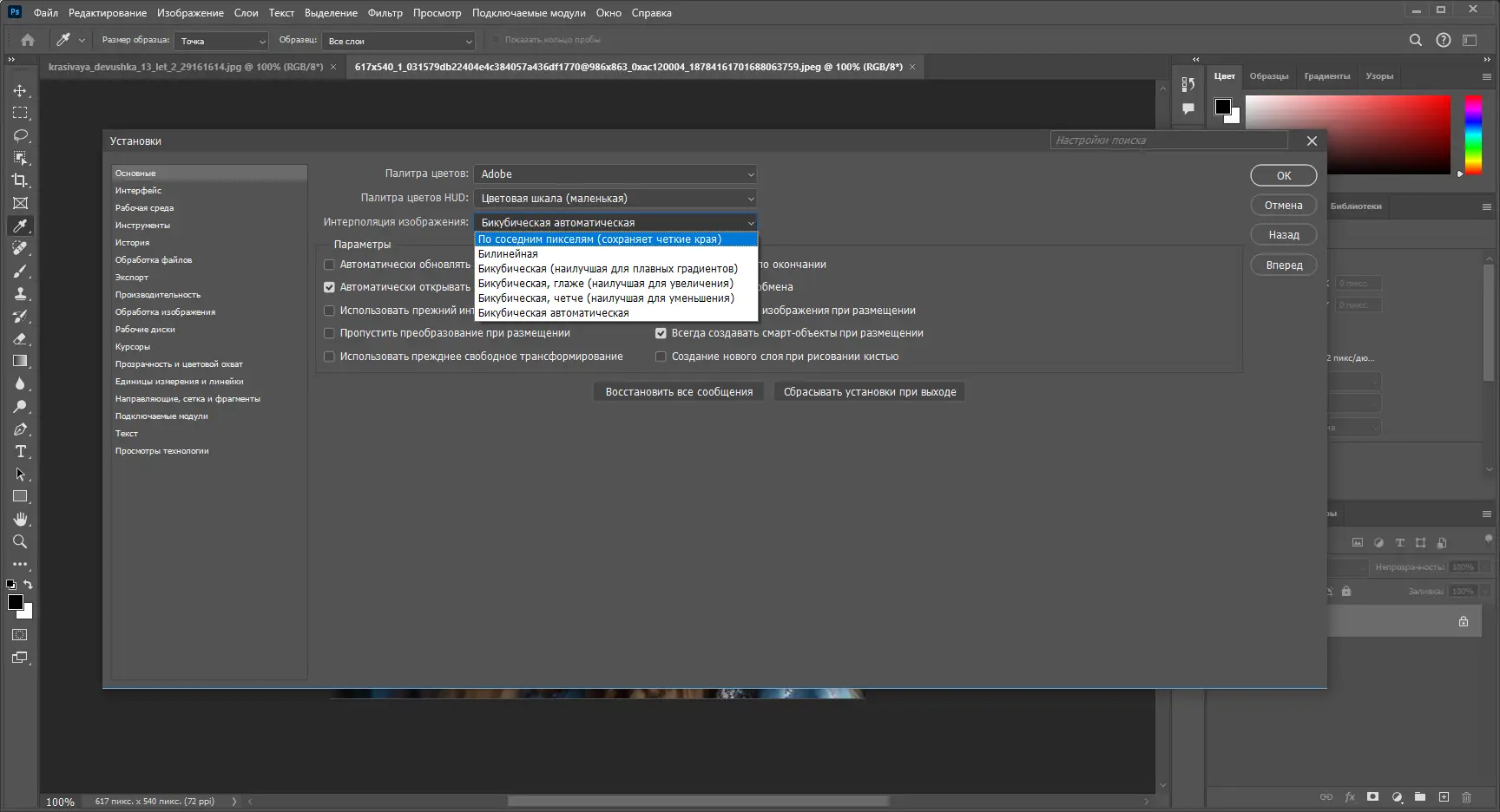Select the Dodge tool
The width and height of the screenshot is (1500, 812).
20,406
